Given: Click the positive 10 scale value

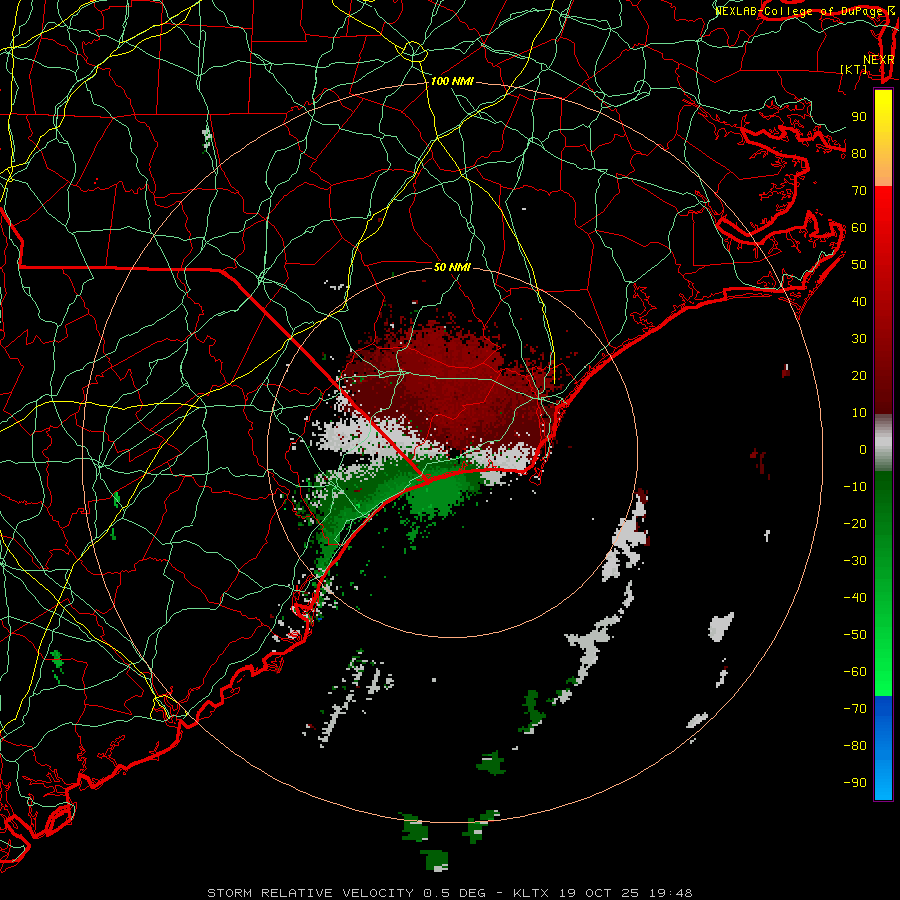Looking at the screenshot, I should 859,413.
